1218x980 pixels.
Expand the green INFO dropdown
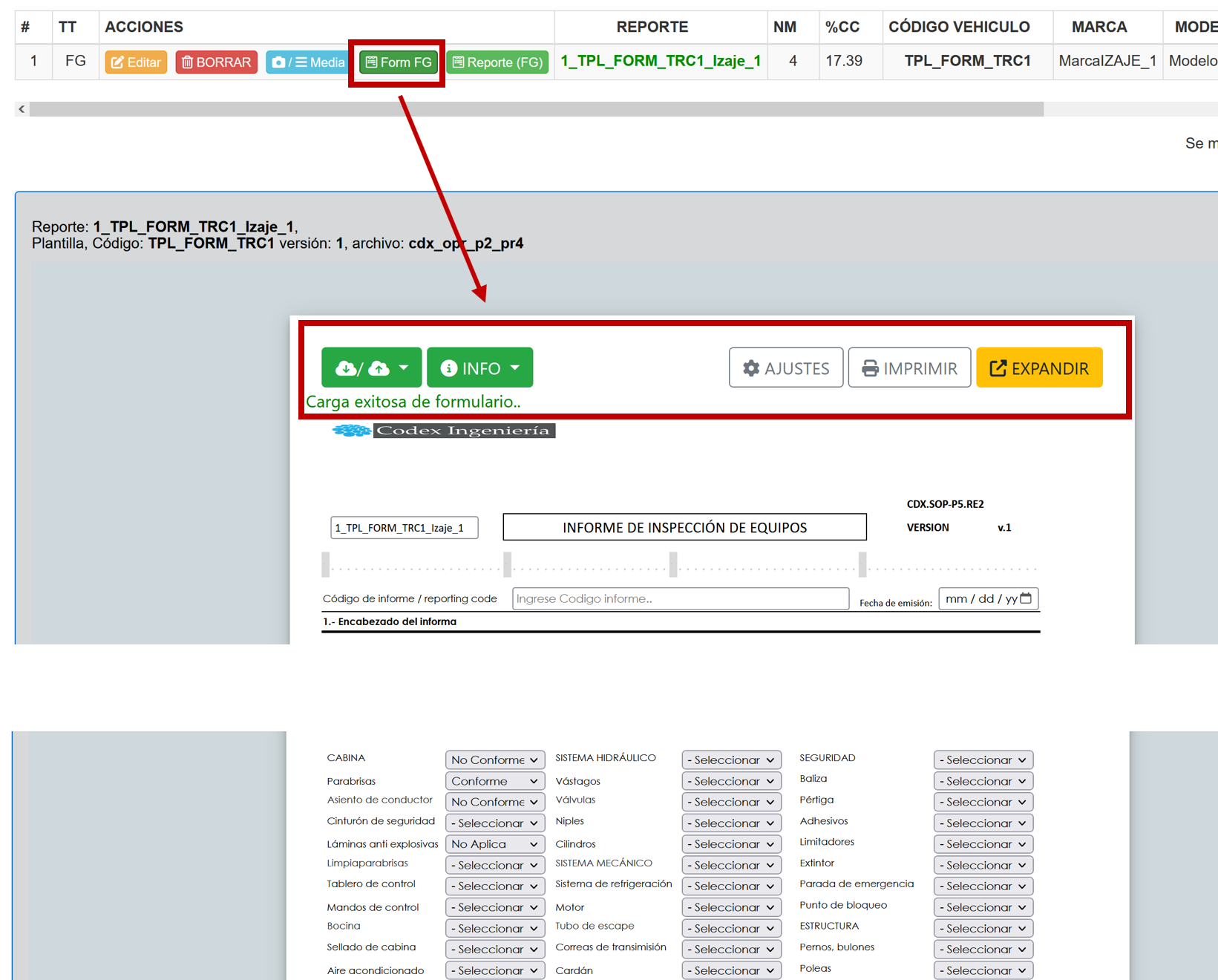pyautogui.click(x=479, y=368)
